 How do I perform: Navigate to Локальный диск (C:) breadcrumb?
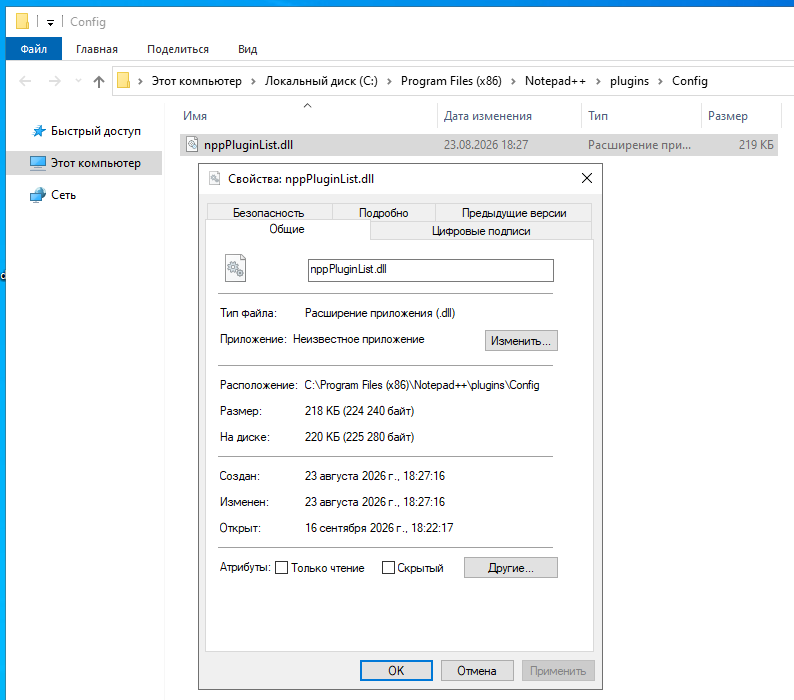[321, 81]
